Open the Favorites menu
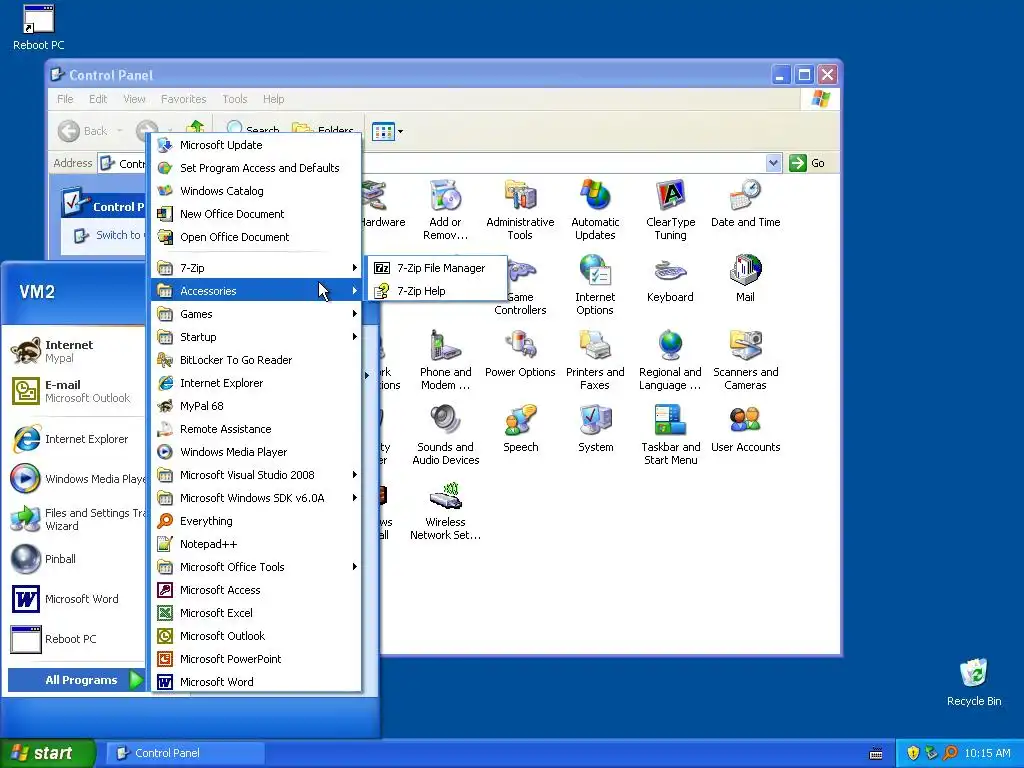This screenshot has height=768, width=1024. 184,99
